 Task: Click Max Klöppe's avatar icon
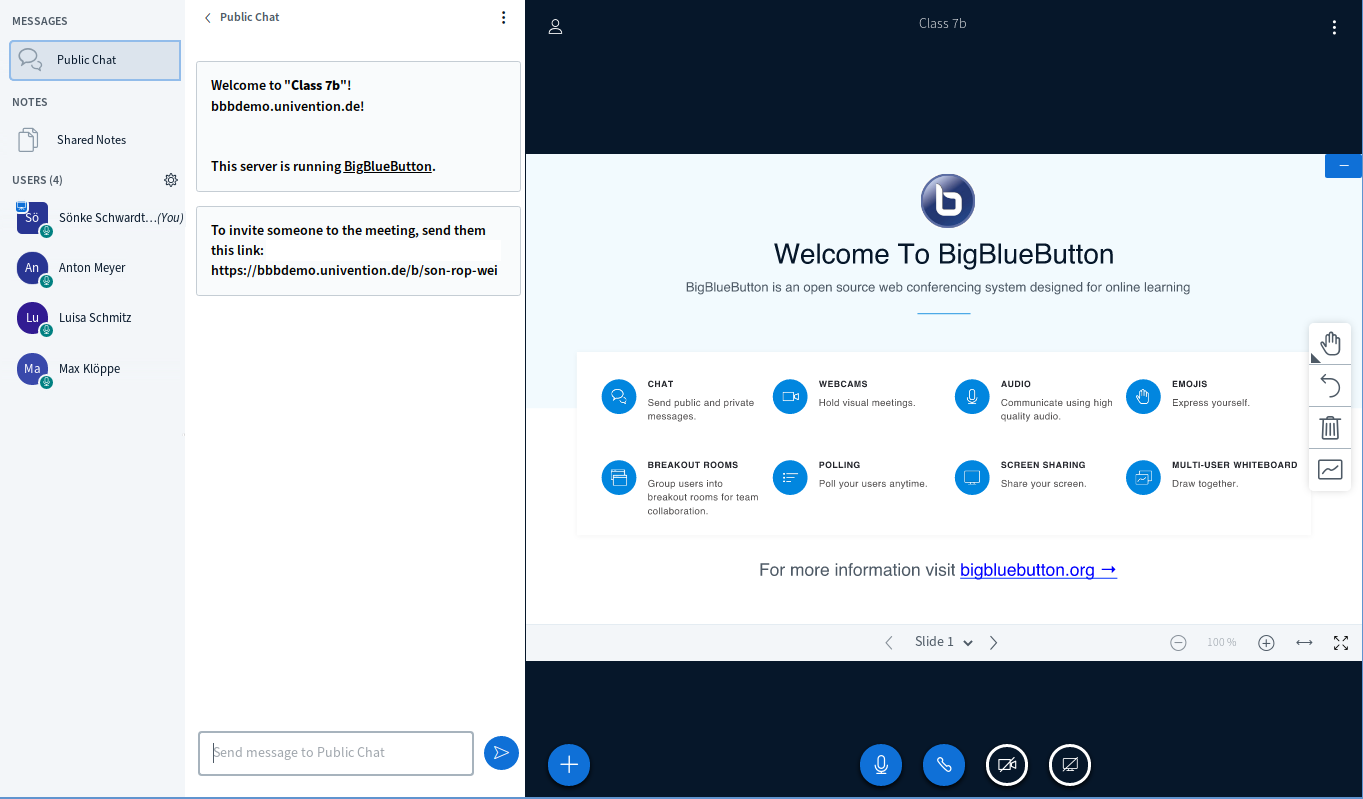(32, 369)
